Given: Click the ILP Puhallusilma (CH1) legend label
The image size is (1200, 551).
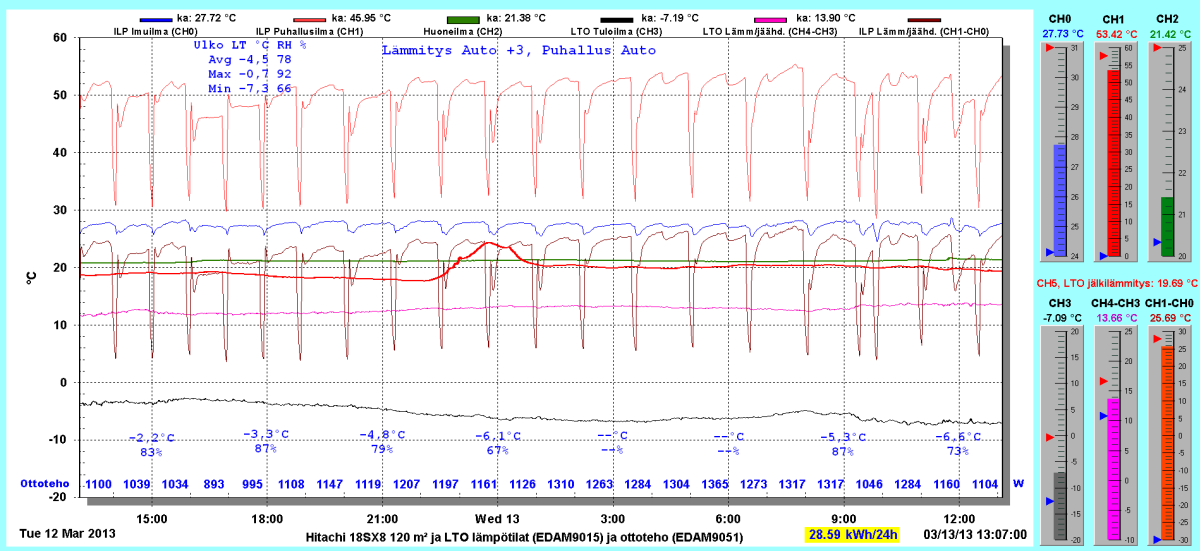Looking at the screenshot, I should [309, 31].
